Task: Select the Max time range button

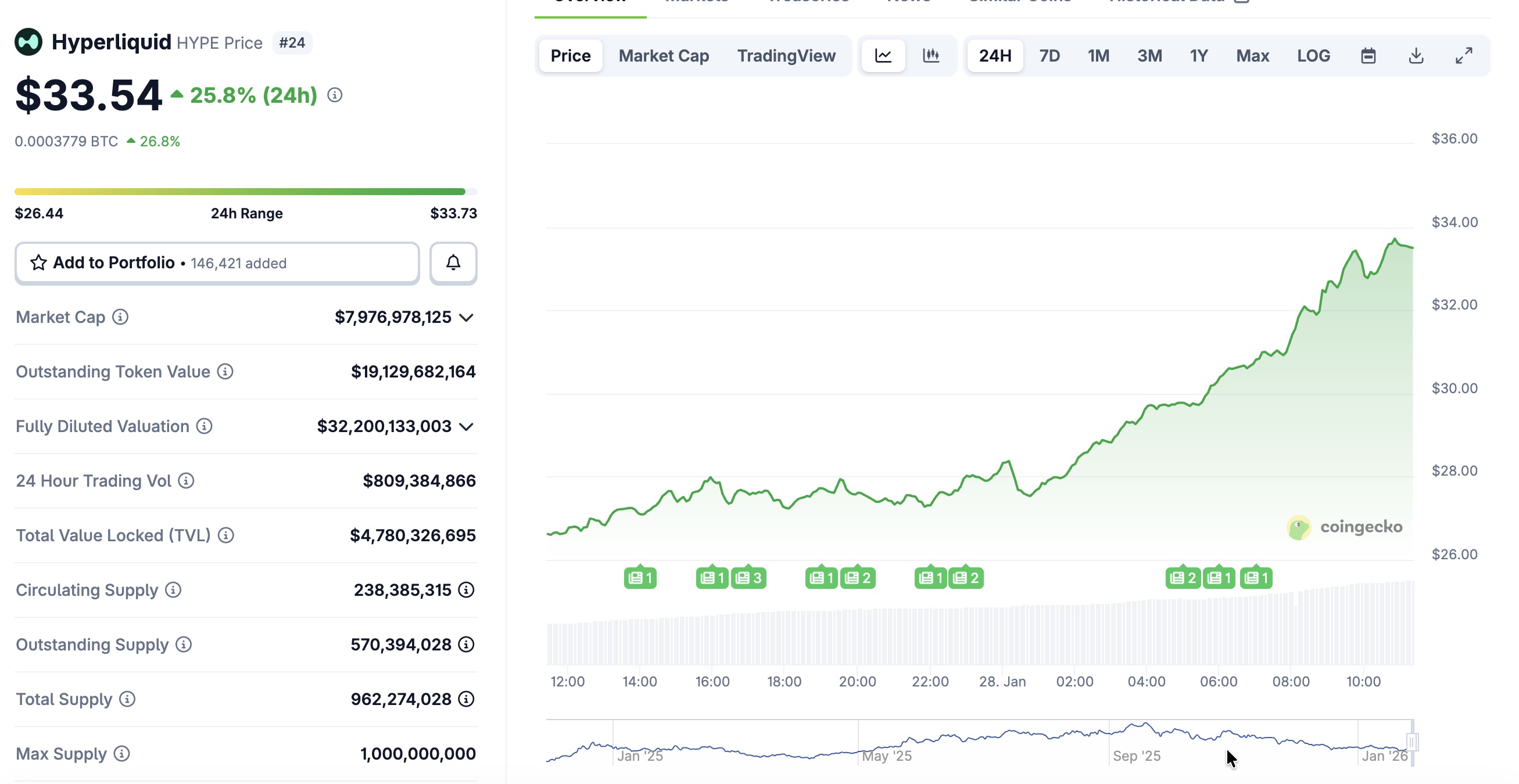Action: click(x=1252, y=55)
